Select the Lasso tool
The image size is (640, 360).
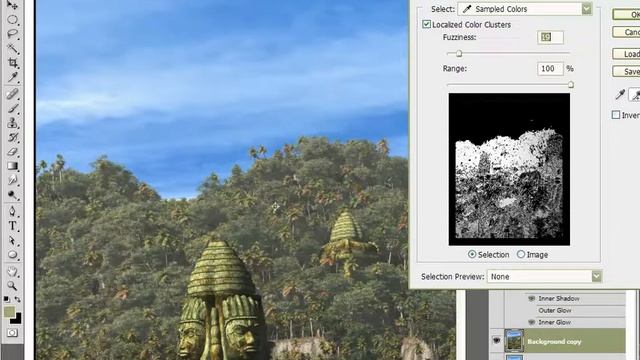click(12, 34)
